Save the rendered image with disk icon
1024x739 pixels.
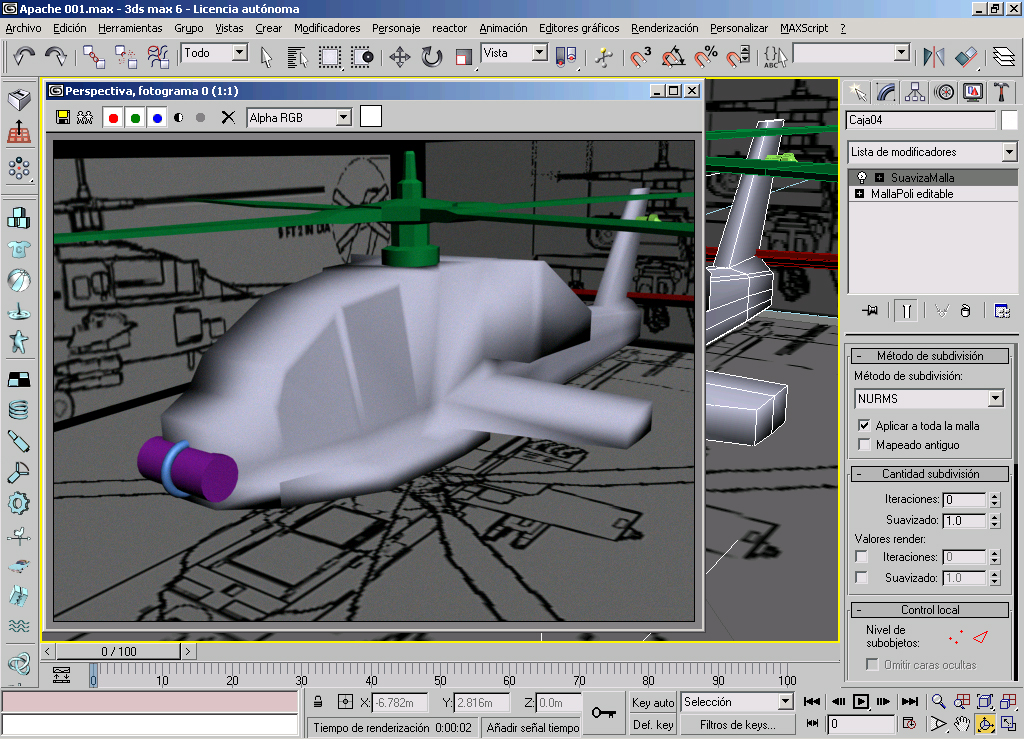(x=63, y=118)
